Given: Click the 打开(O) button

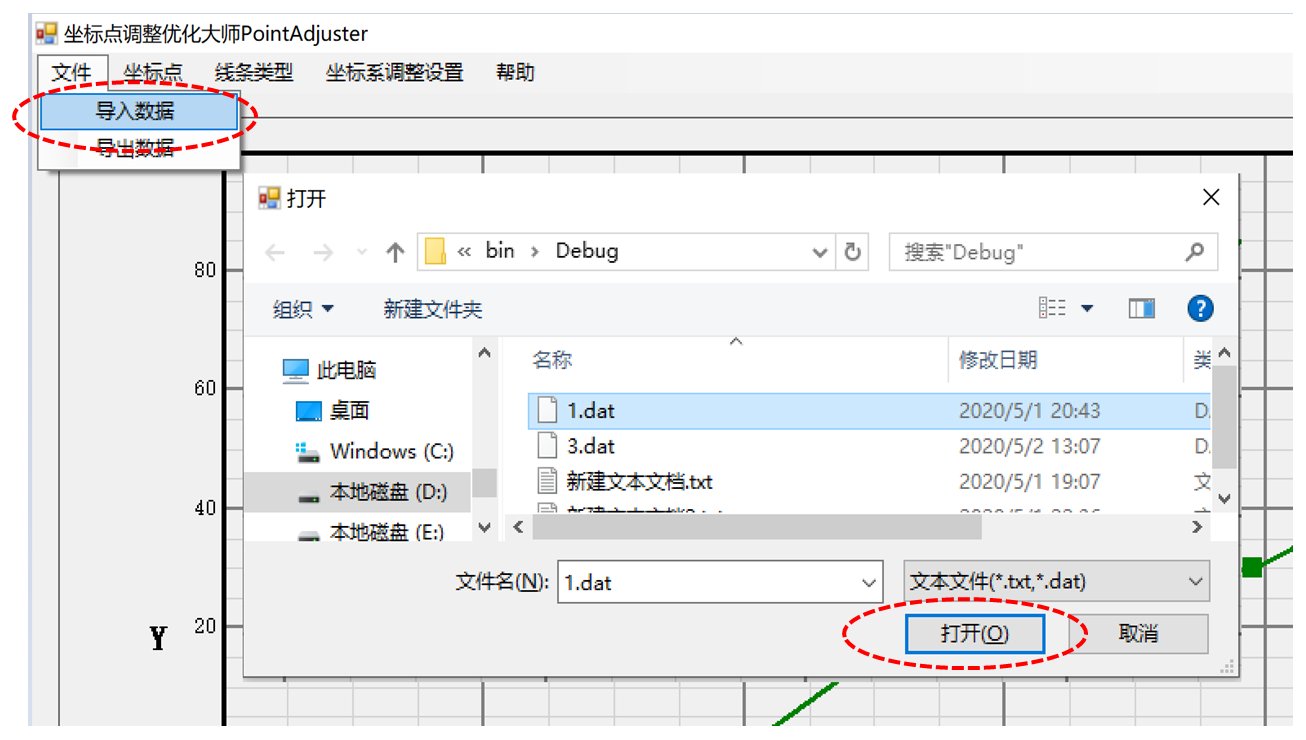Looking at the screenshot, I should (x=975, y=634).
